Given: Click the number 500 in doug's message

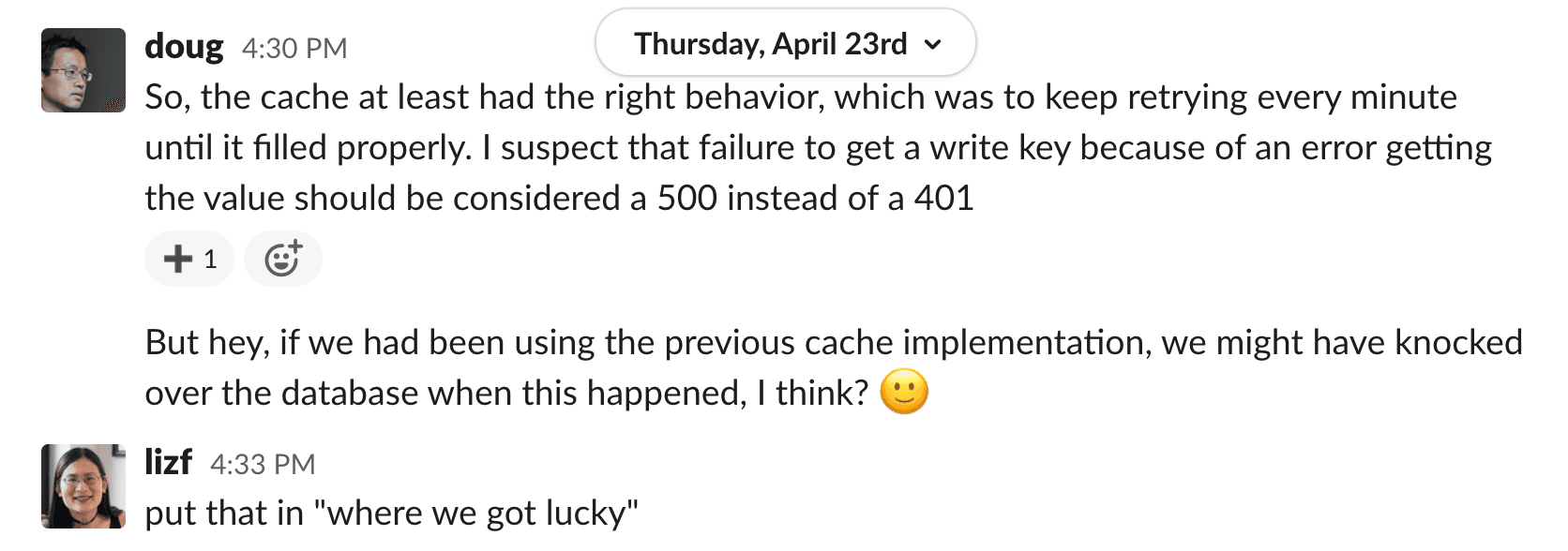Looking at the screenshot, I should [686, 199].
